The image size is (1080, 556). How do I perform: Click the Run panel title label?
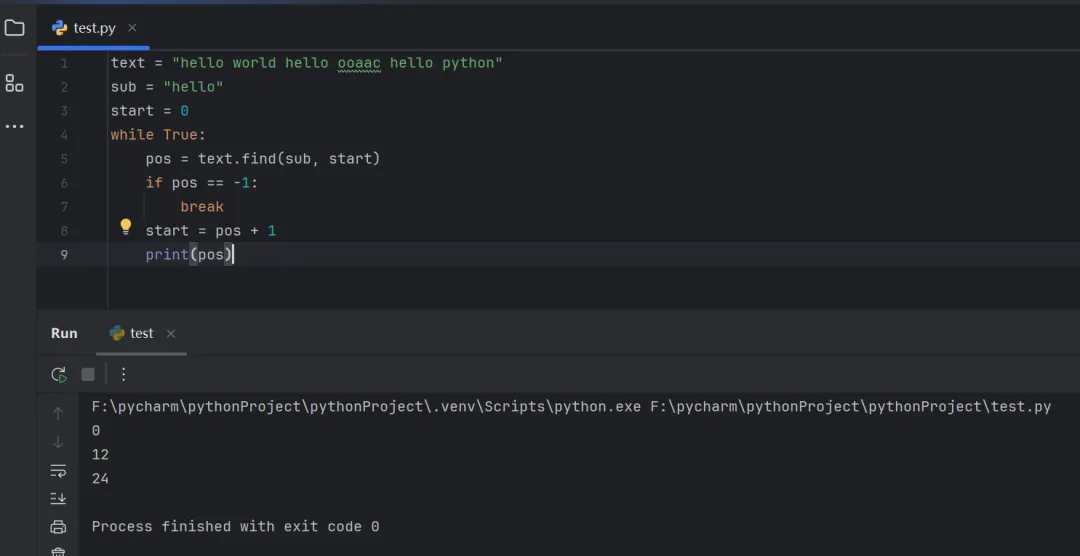point(64,333)
